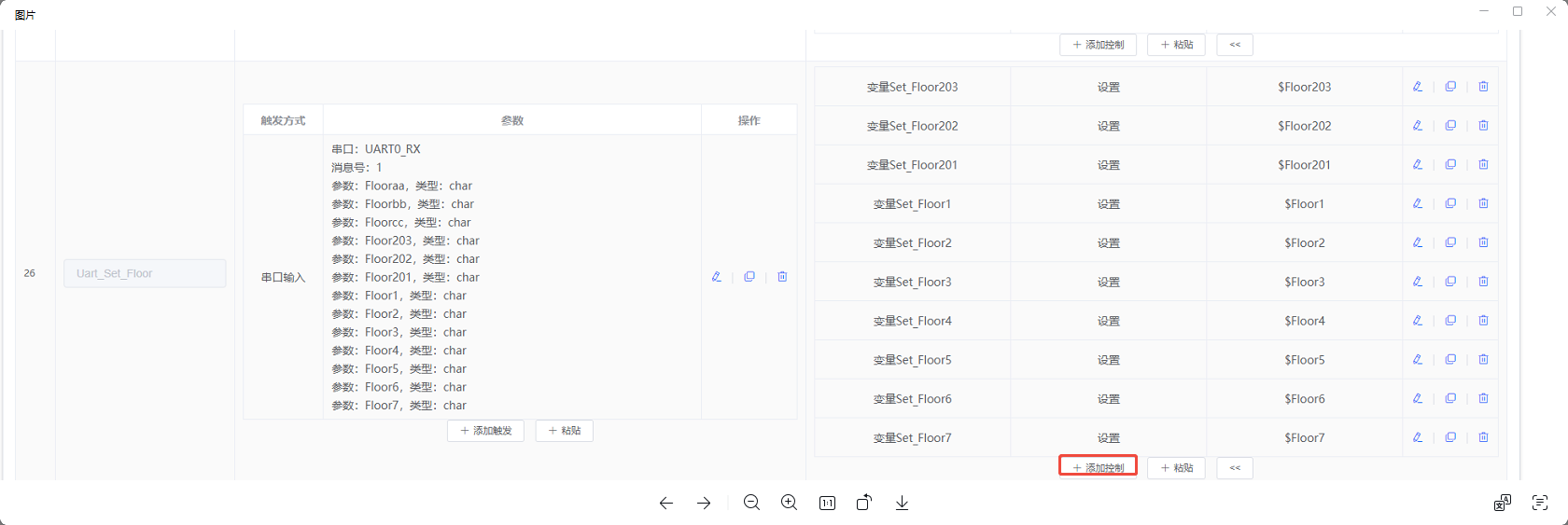Download the current image
Viewport: 1568px width, 525px height.
(902, 503)
